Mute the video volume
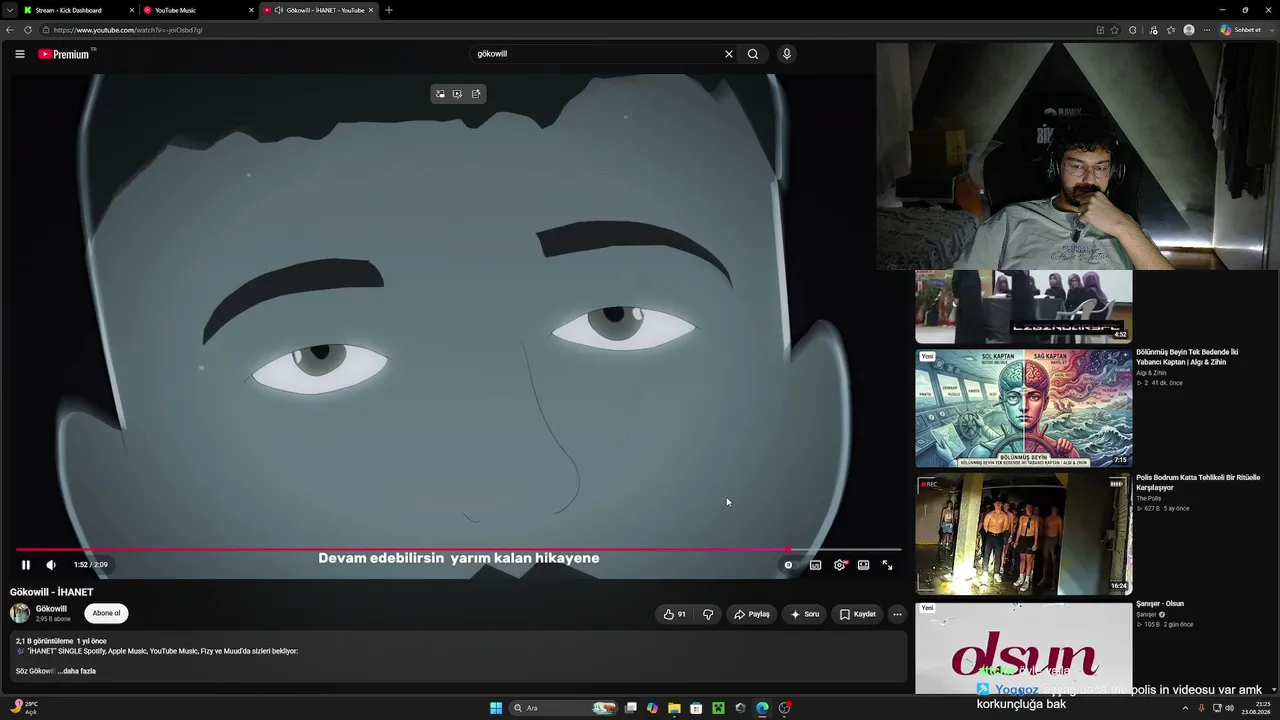This screenshot has width=1280, height=720. click(51, 565)
